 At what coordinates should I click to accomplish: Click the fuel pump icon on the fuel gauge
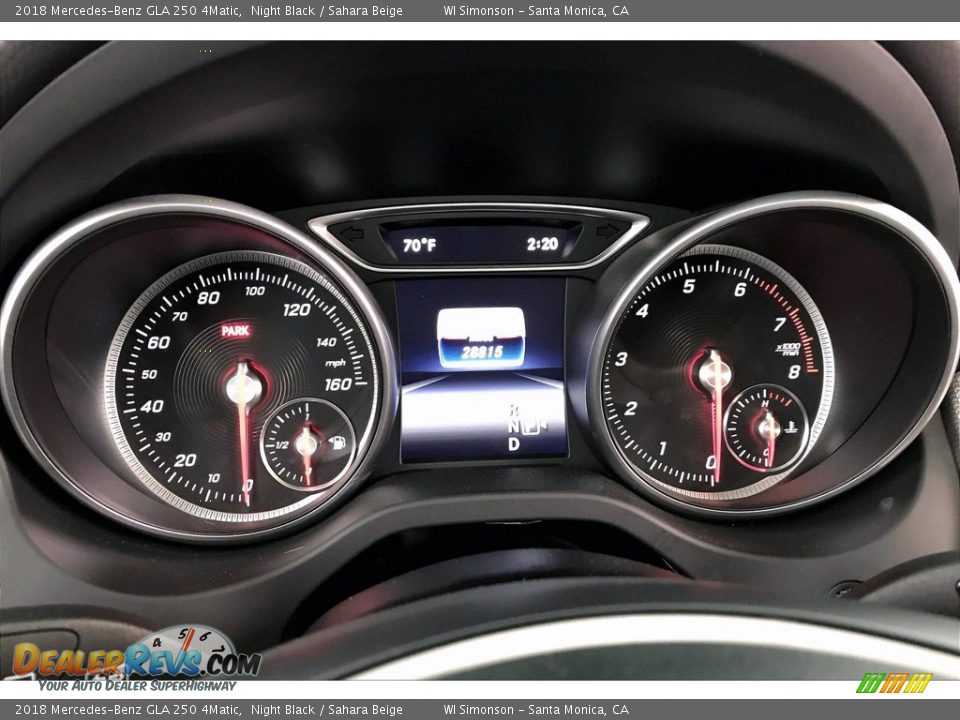[x=337, y=441]
